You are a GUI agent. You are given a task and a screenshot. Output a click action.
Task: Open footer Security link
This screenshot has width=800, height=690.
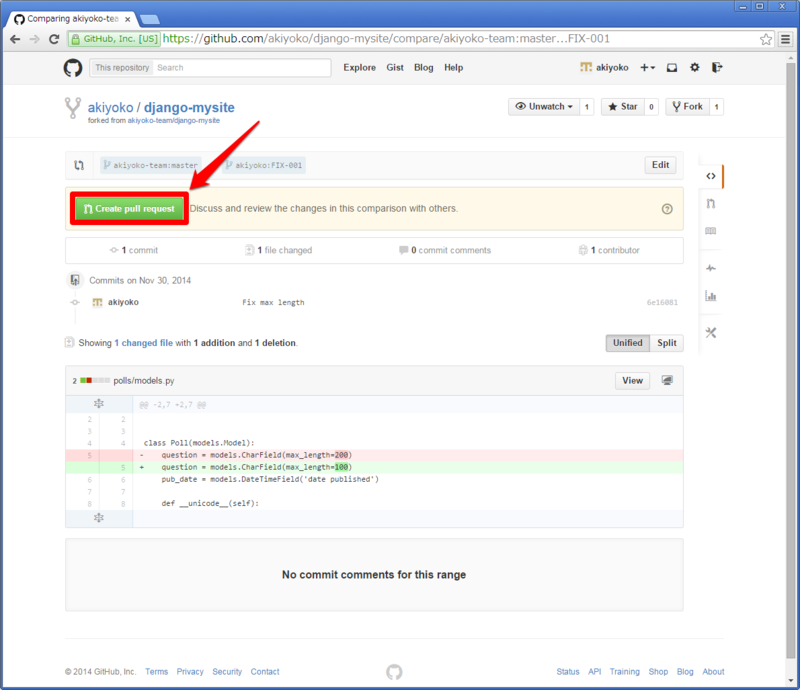tap(227, 672)
